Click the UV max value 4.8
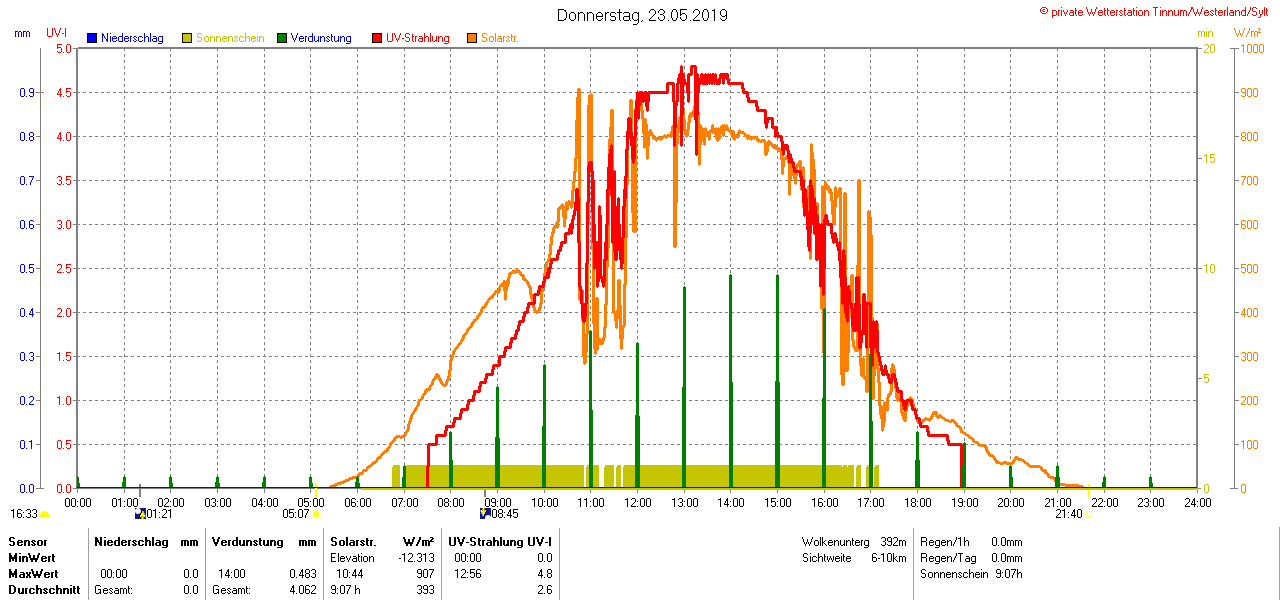 [x=544, y=574]
